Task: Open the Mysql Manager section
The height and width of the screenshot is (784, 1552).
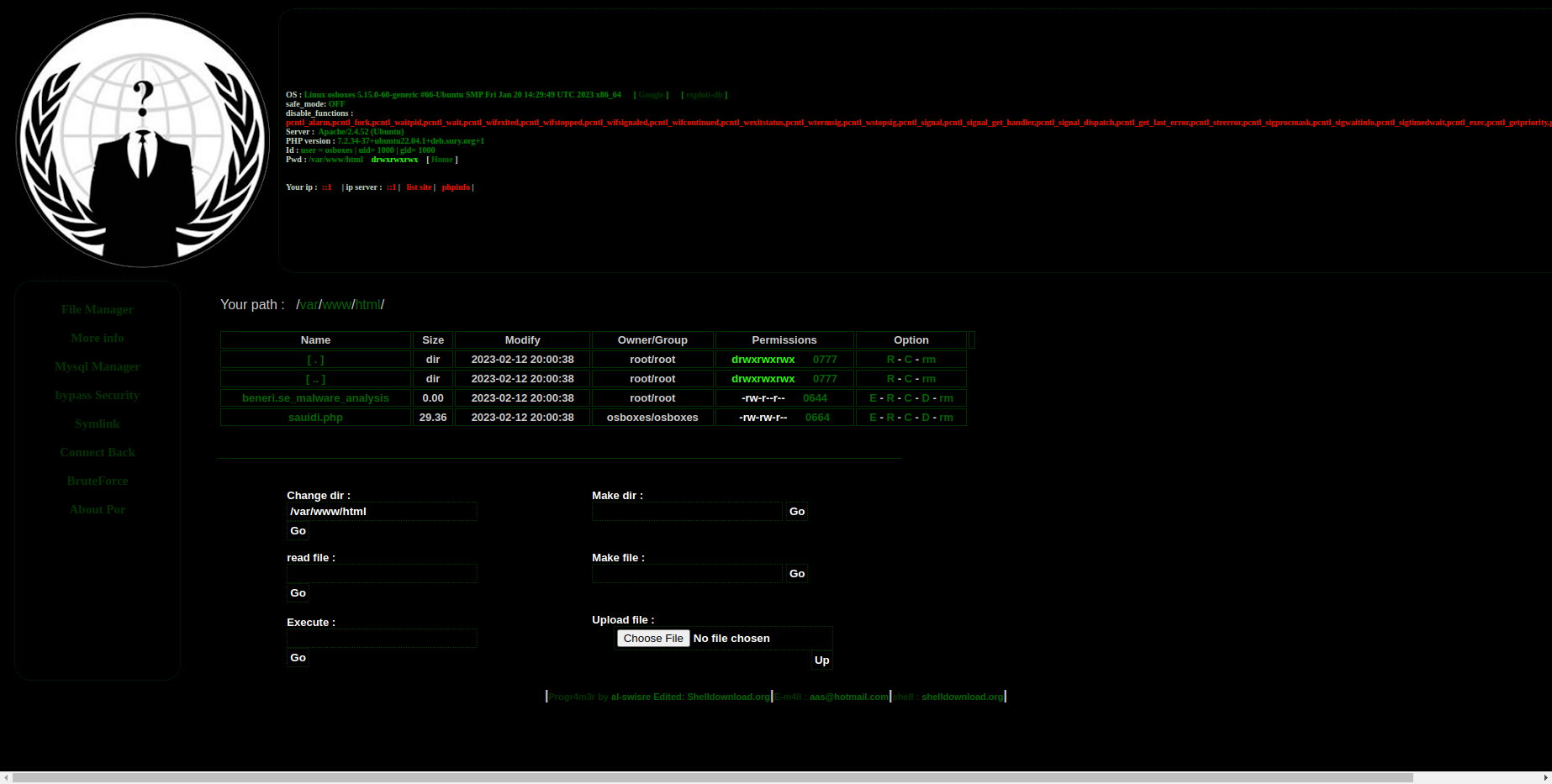Action: [98, 366]
